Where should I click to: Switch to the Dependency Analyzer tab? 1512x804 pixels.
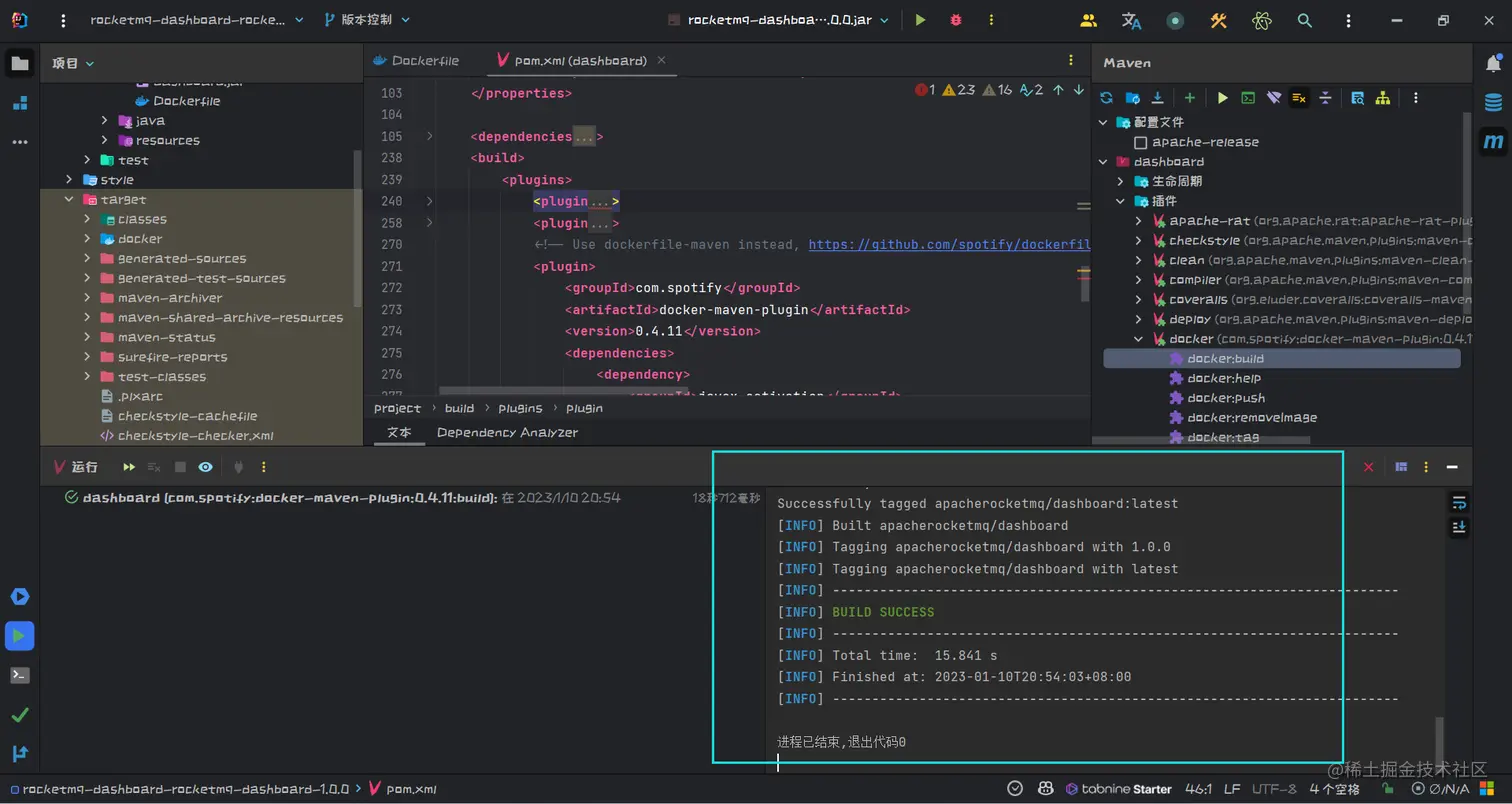click(x=507, y=433)
